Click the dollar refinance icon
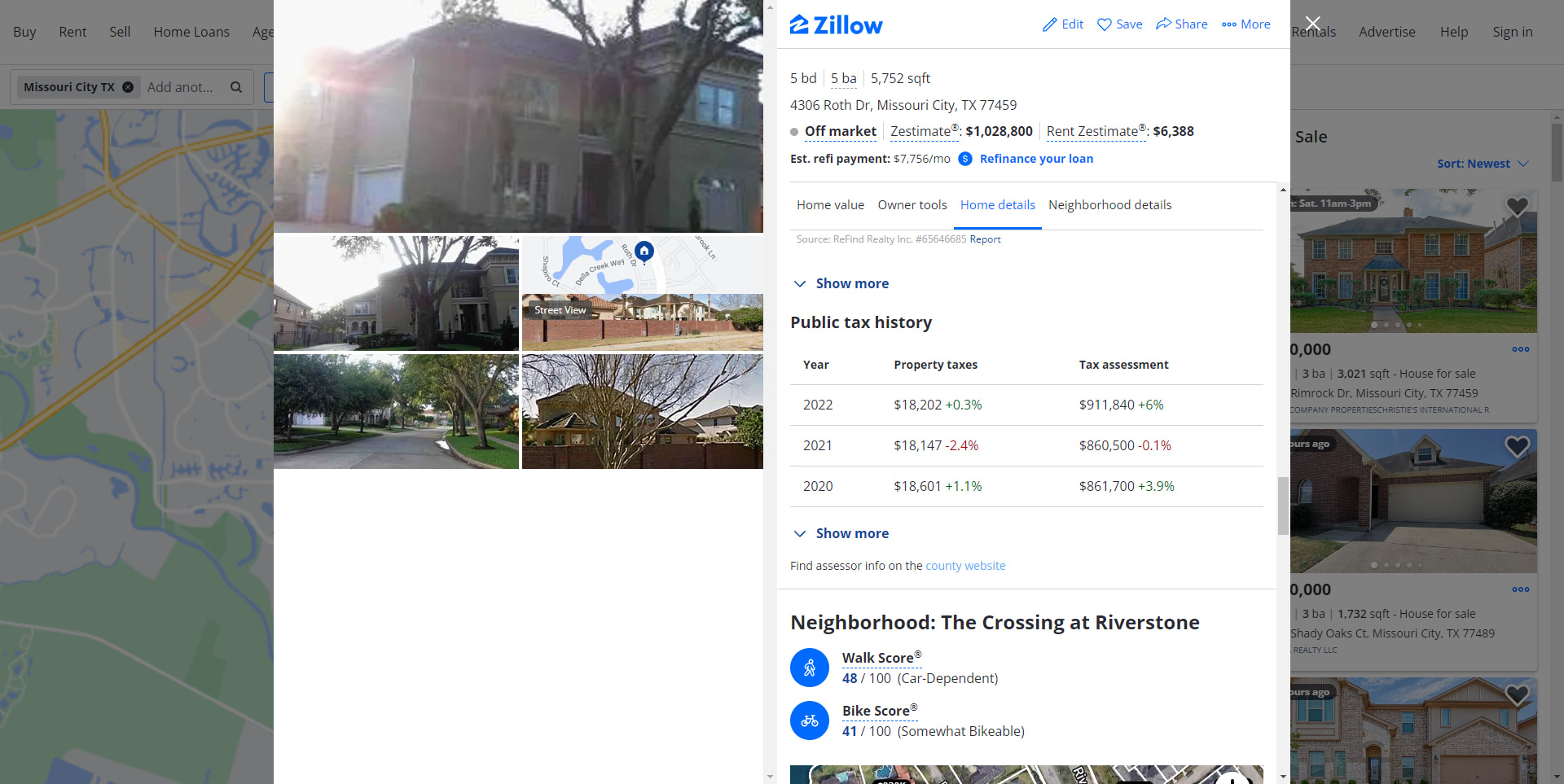 (x=965, y=159)
